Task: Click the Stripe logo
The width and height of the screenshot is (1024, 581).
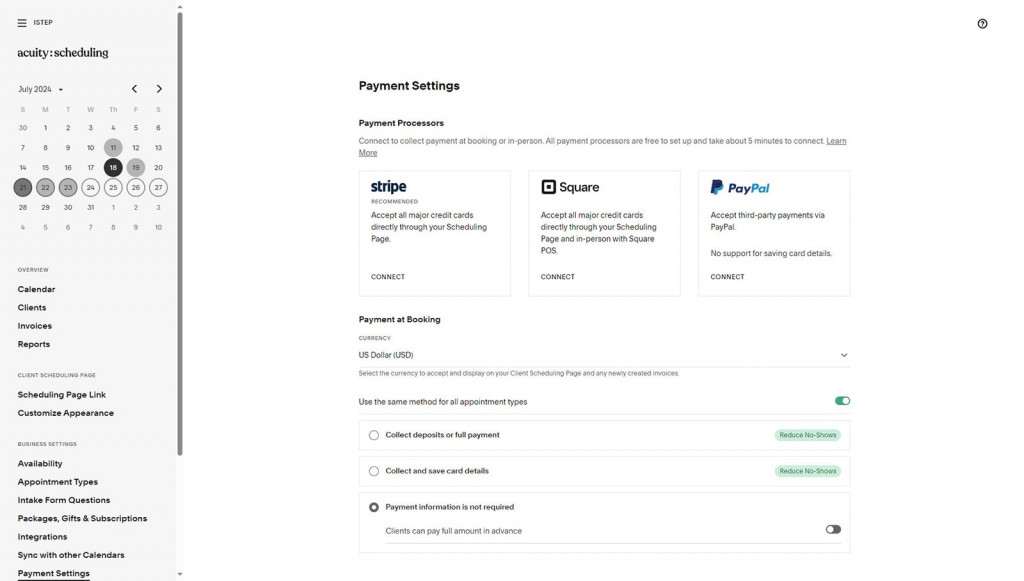Action: click(389, 187)
